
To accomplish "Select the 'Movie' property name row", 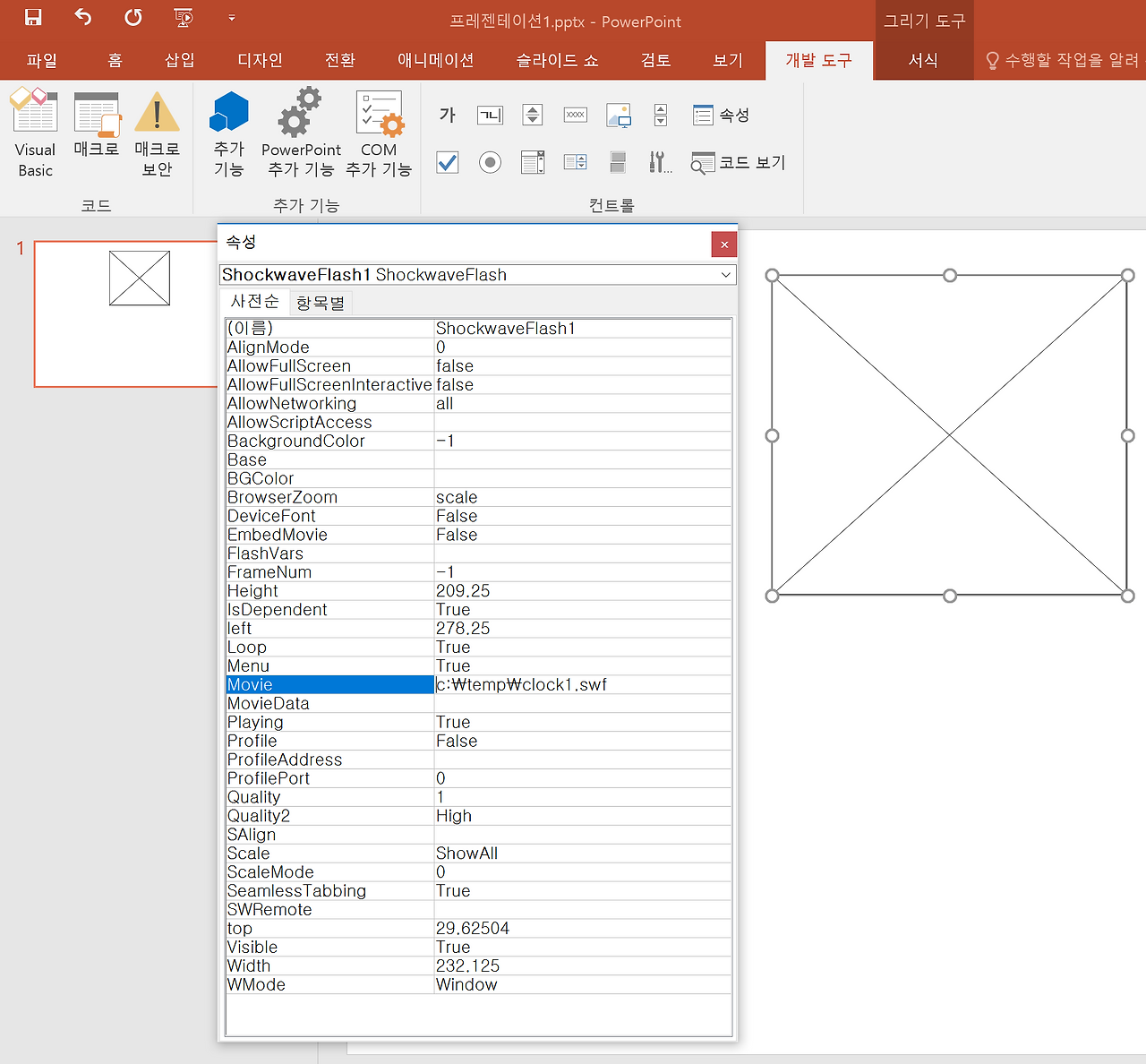I will coord(330,685).
